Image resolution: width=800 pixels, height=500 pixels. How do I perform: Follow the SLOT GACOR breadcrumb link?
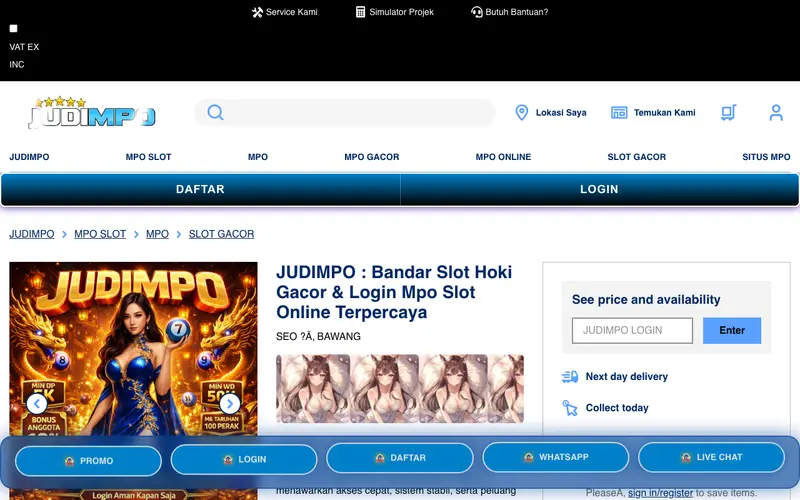(221, 234)
